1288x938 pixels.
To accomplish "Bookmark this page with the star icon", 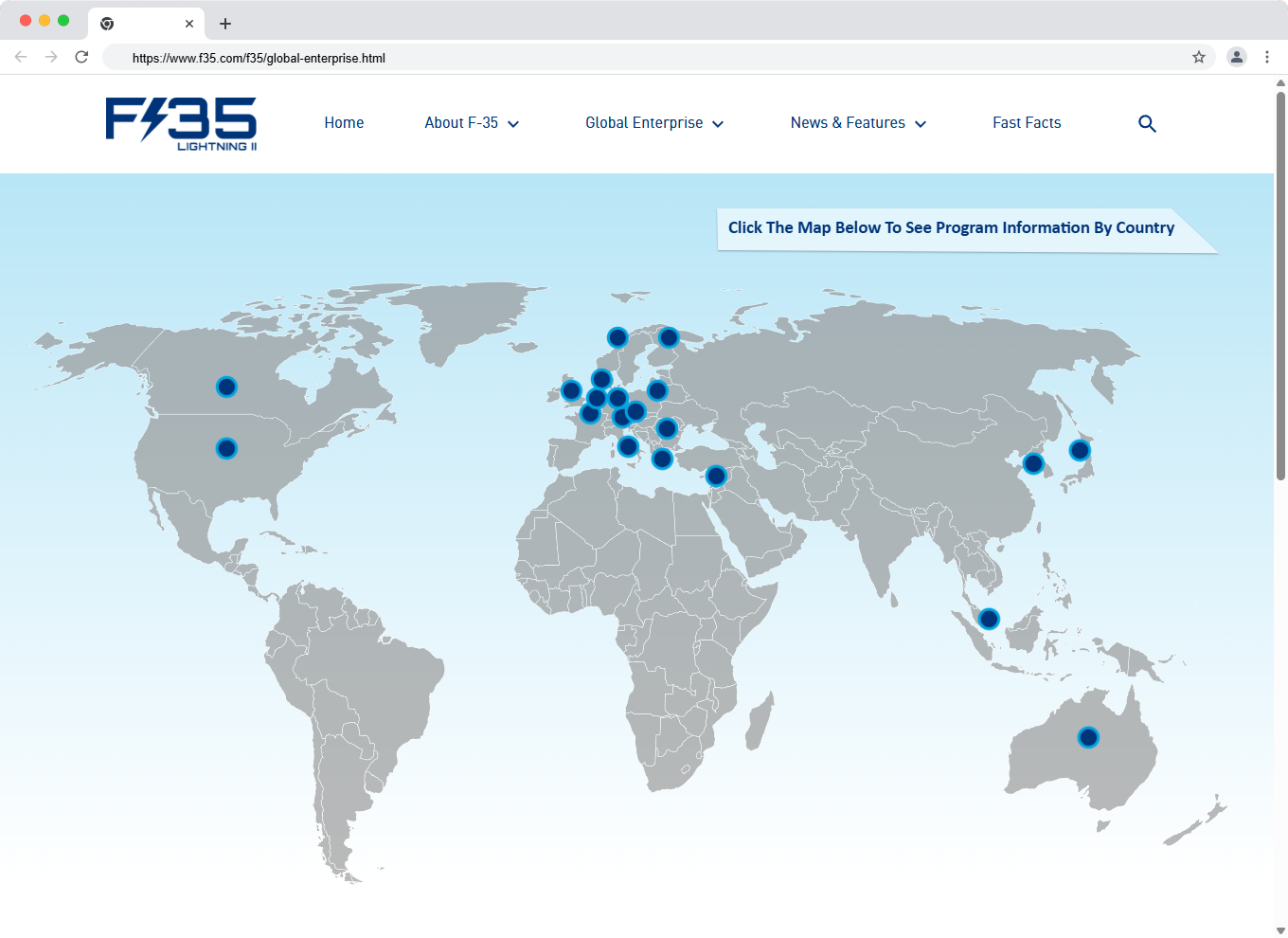I will click(x=1199, y=57).
